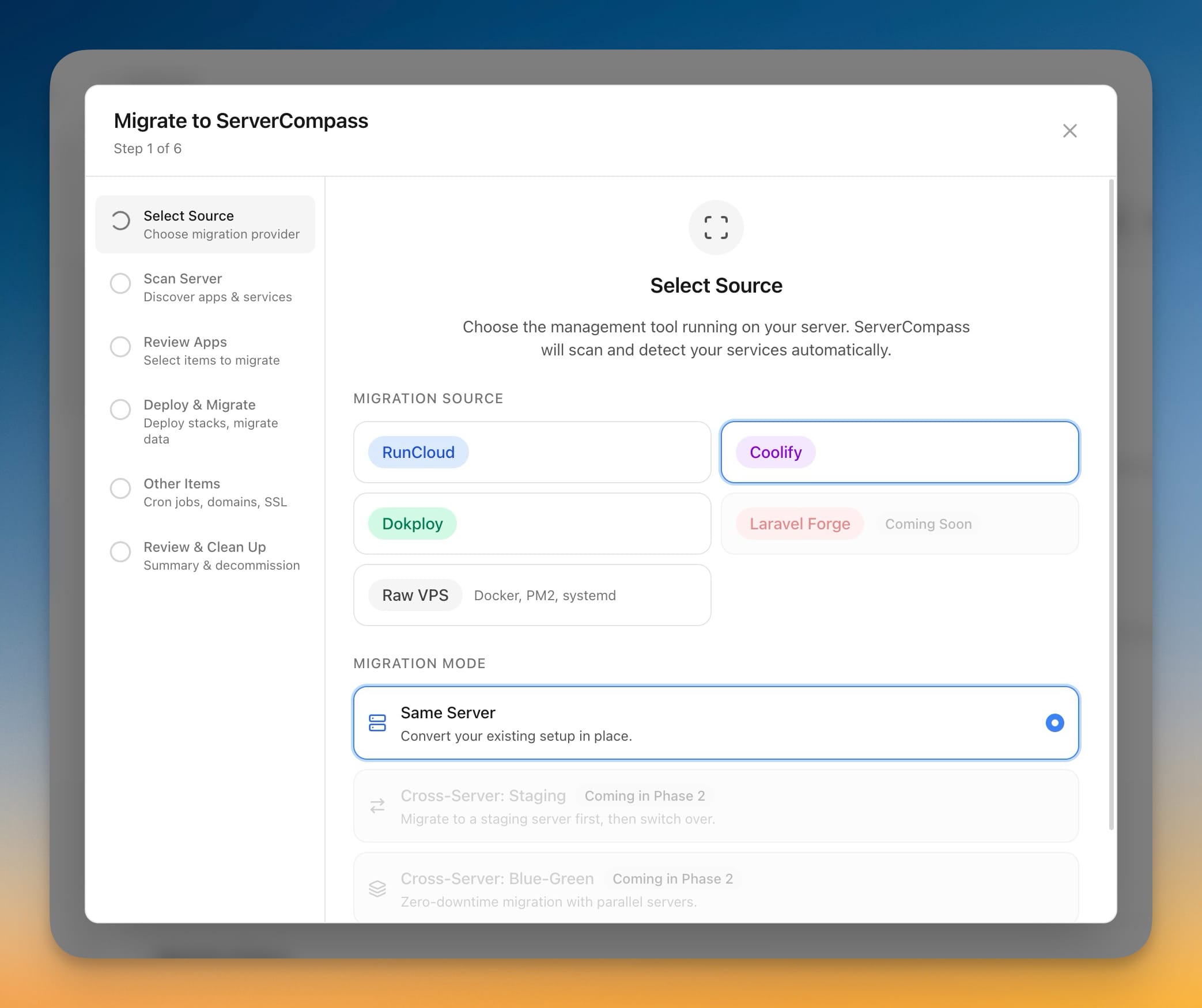Click the 'Step 1 of 6' text
The width and height of the screenshot is (1202, 1008).
(148, 149)
